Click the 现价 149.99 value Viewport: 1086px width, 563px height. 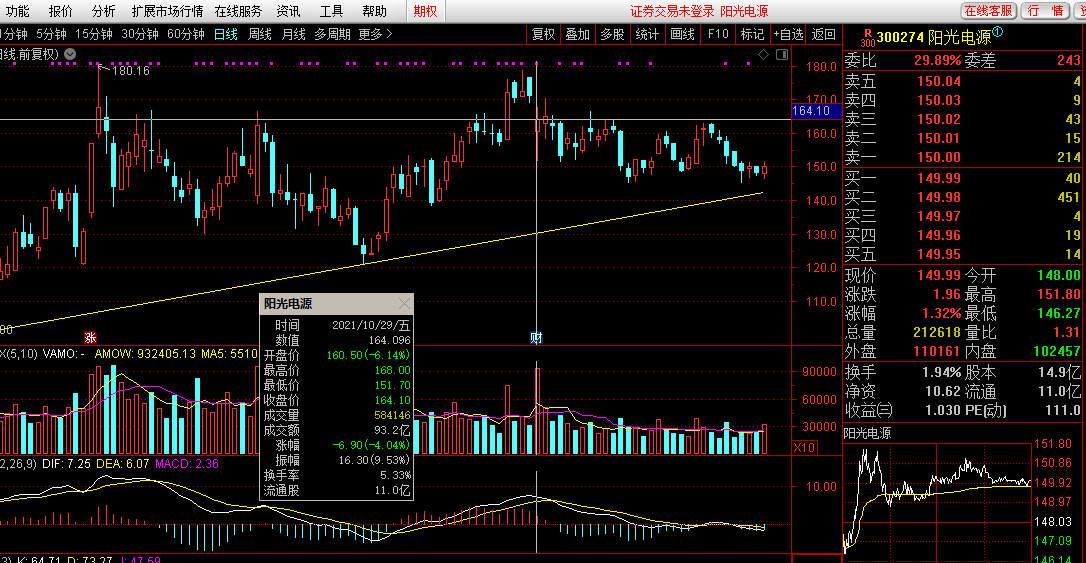click(x=938, y=275)
